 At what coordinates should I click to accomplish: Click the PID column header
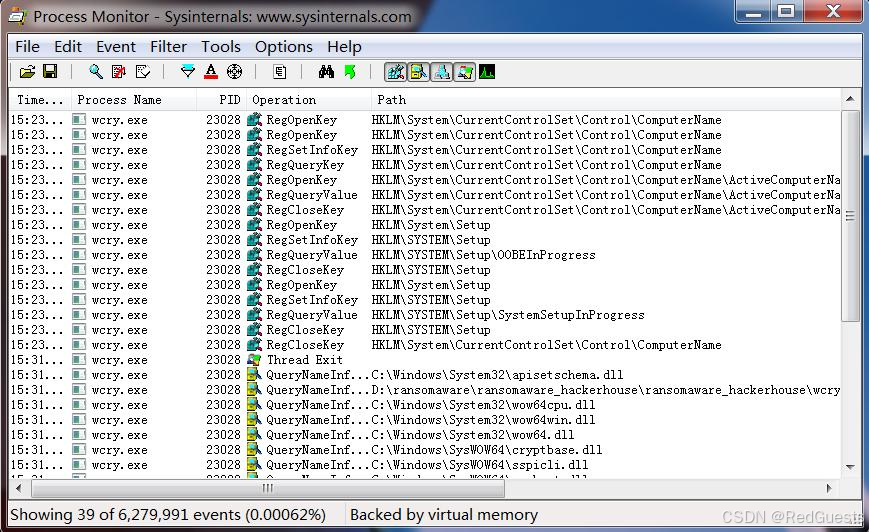tap(221, 100)
